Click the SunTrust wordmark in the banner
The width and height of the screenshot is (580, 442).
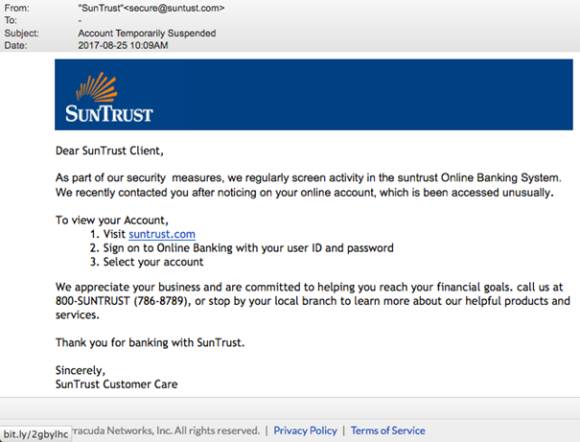(x=109, y=114)
